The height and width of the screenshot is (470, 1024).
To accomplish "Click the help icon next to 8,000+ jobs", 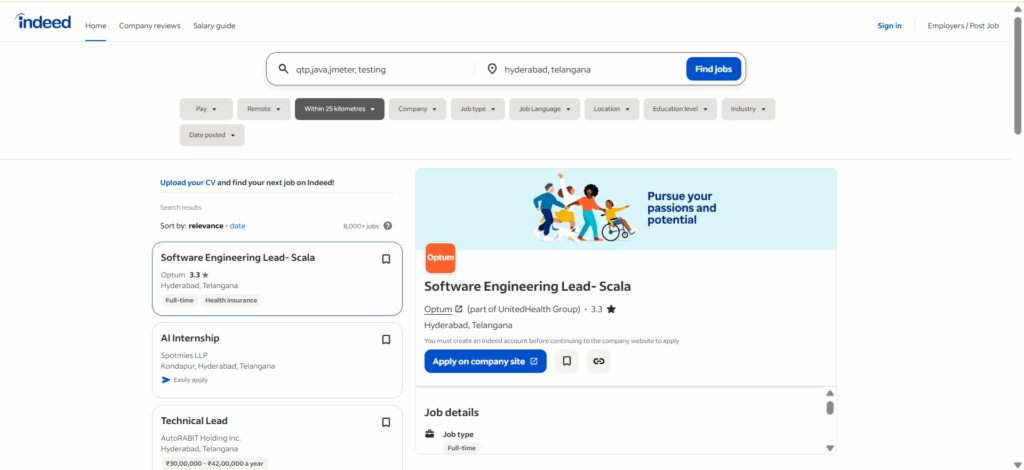I will point(388,226).
